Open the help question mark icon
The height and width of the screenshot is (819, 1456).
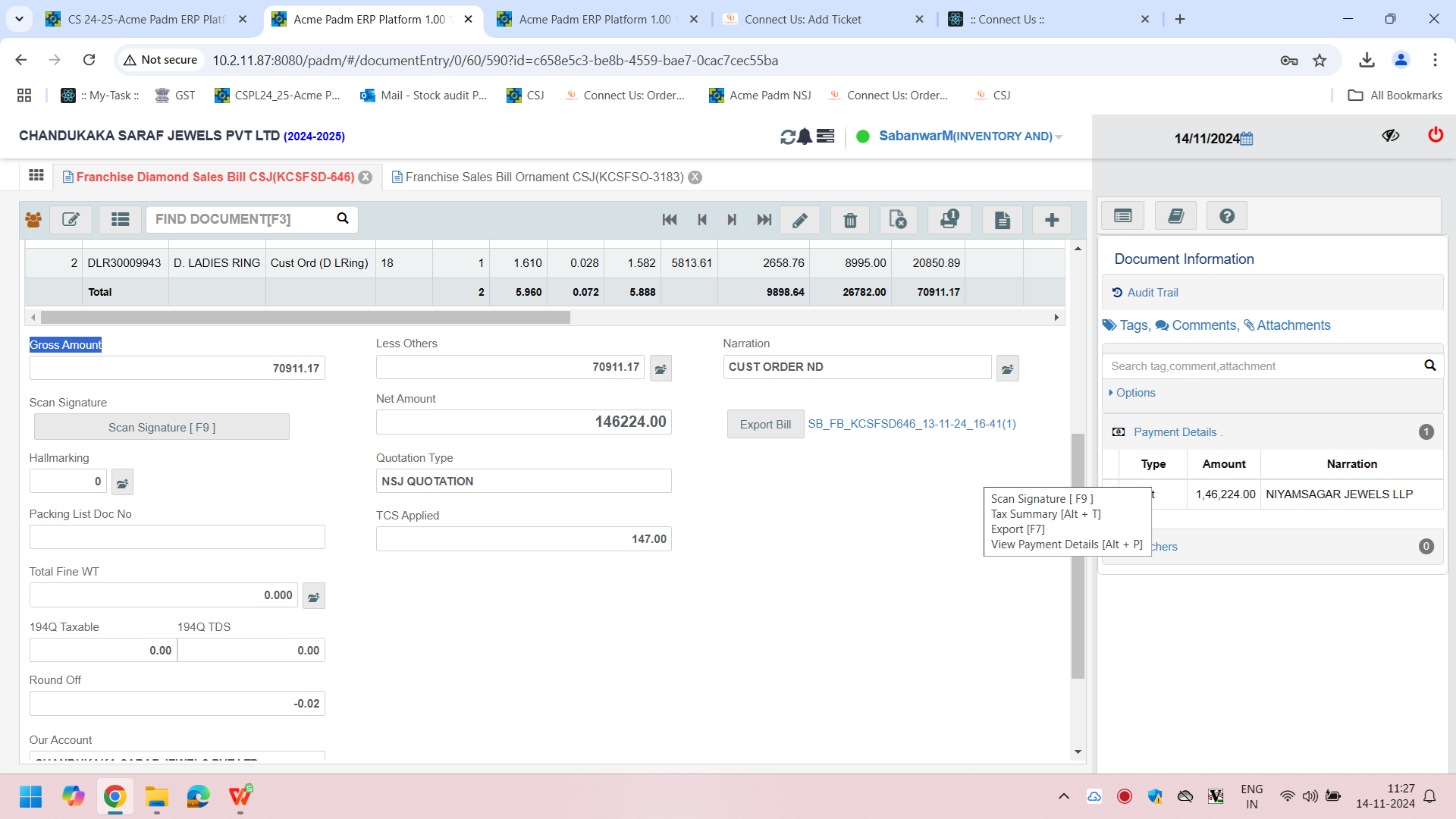click(1227, 216)
